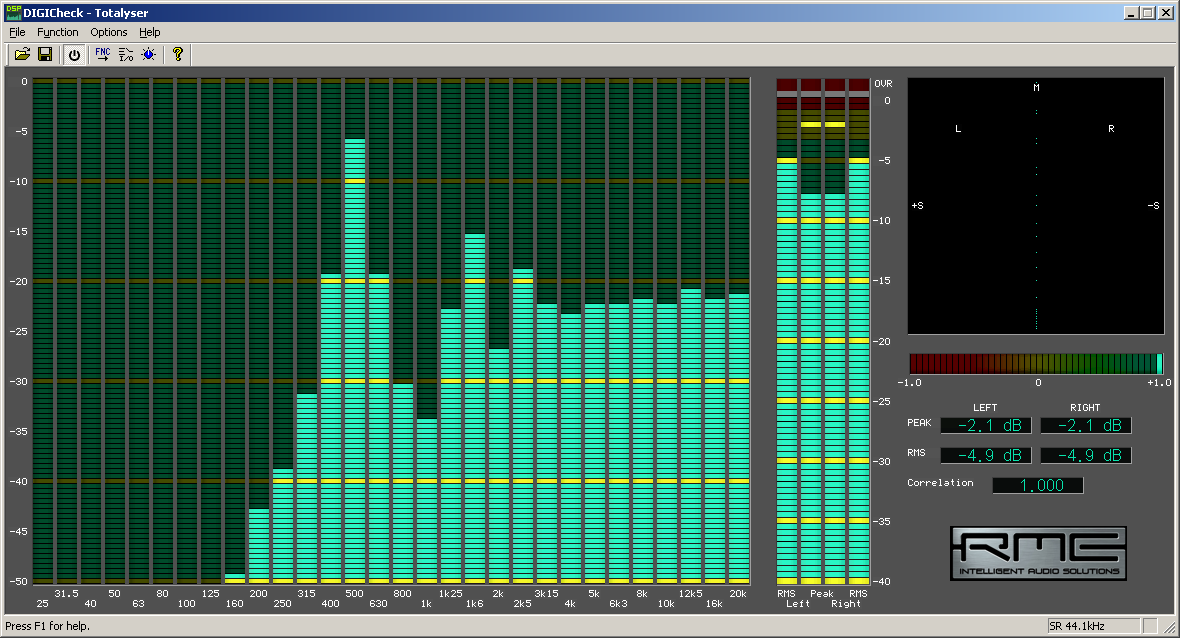Click the black stereo vector scope display
The image size is (1180, 638).
(x=1036, y=206)
